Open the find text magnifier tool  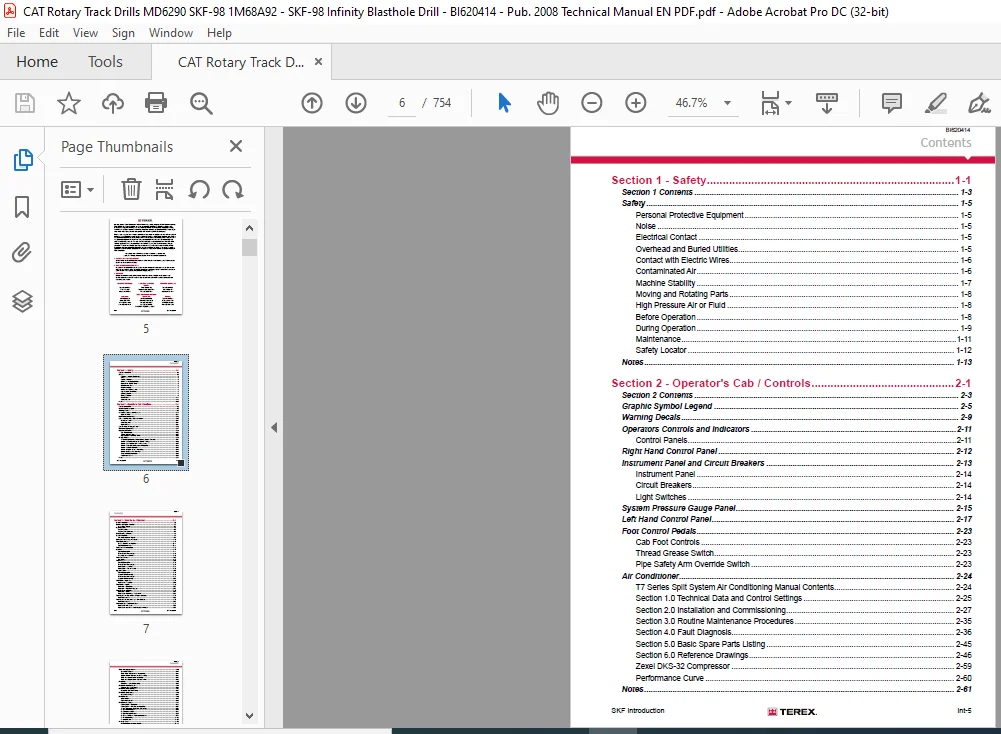click(x=201, y=103)
